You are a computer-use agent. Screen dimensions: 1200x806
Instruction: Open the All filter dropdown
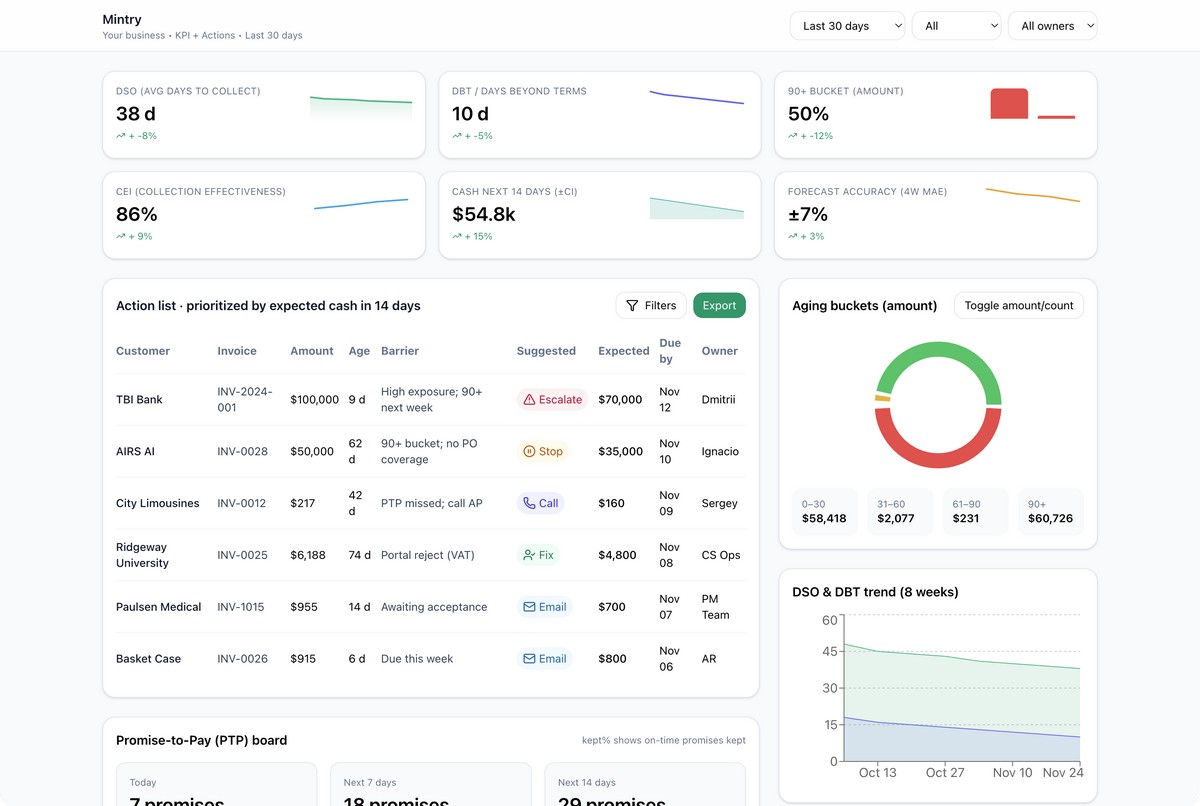956,26
